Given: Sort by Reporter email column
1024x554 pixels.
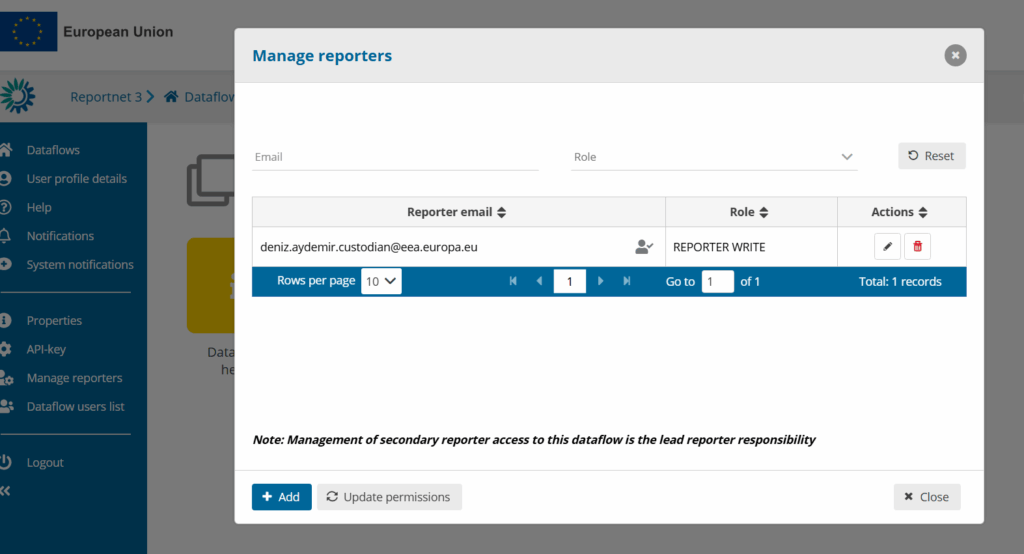Looking at the screenshot, I should pos(457,212).
